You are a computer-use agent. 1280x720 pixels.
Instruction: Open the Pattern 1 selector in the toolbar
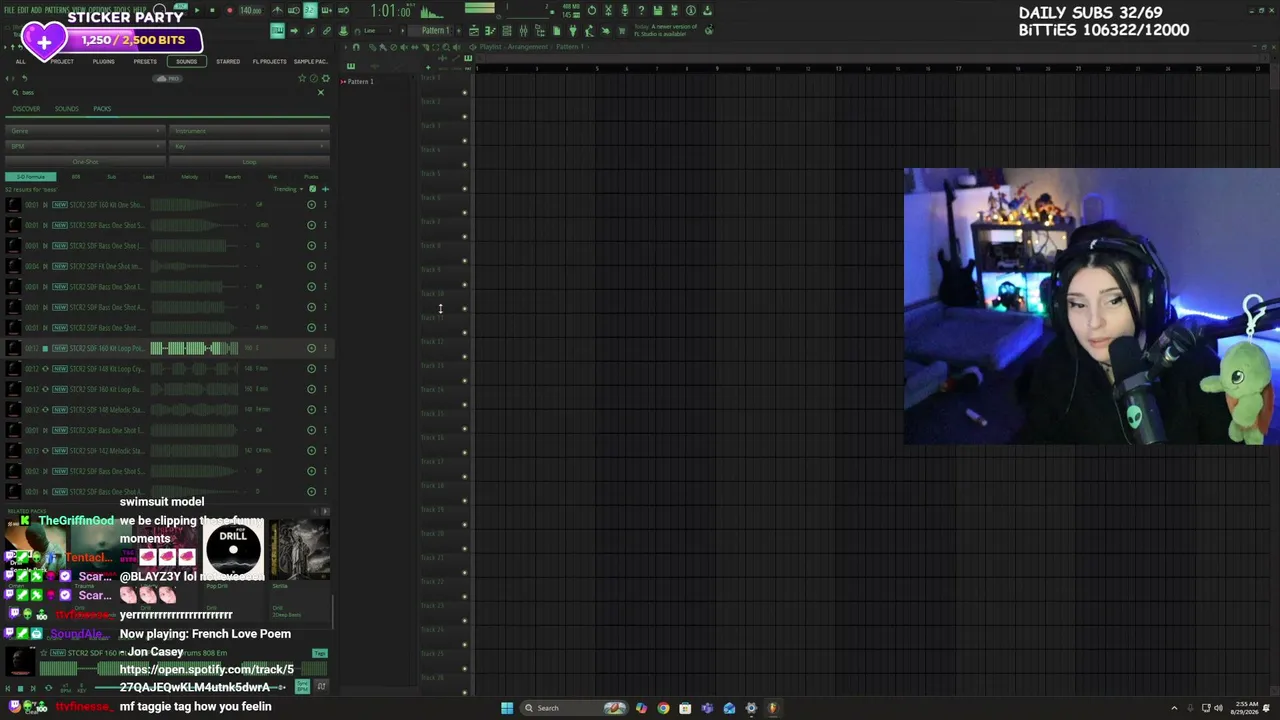pos(437,31)
